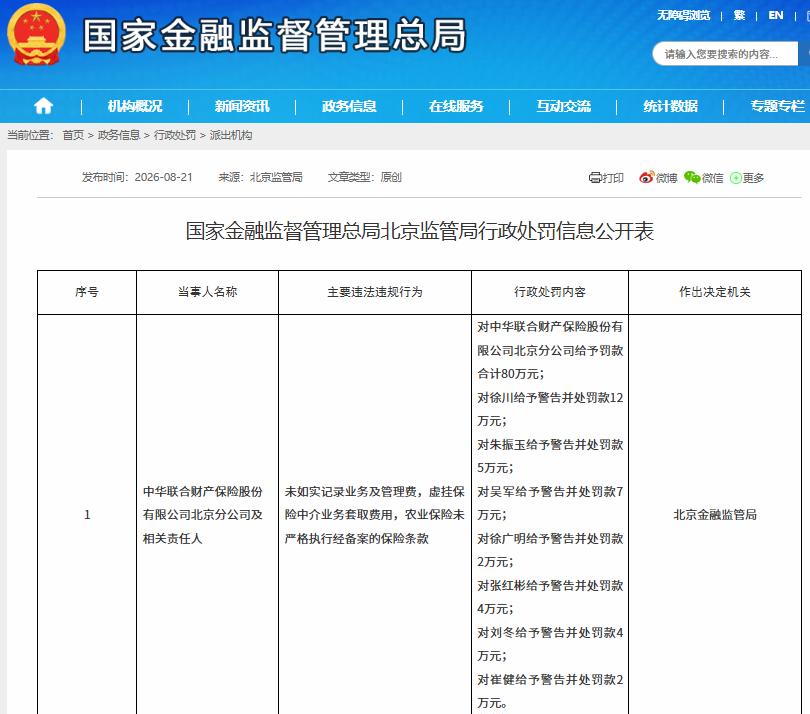This screenshot has width=810, height=714.
Task: Click the national emblem logo
Action: 36,35
